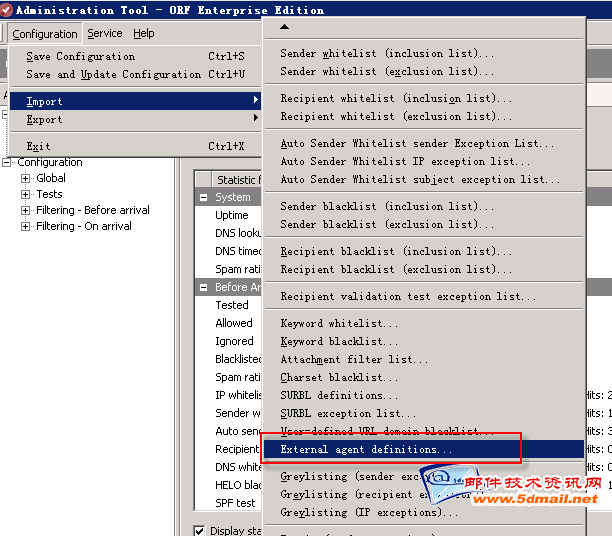Import Sender blacklist exclusion list
Image resolution: width=612 pixels, height=536 pixels.
[424, 224]
